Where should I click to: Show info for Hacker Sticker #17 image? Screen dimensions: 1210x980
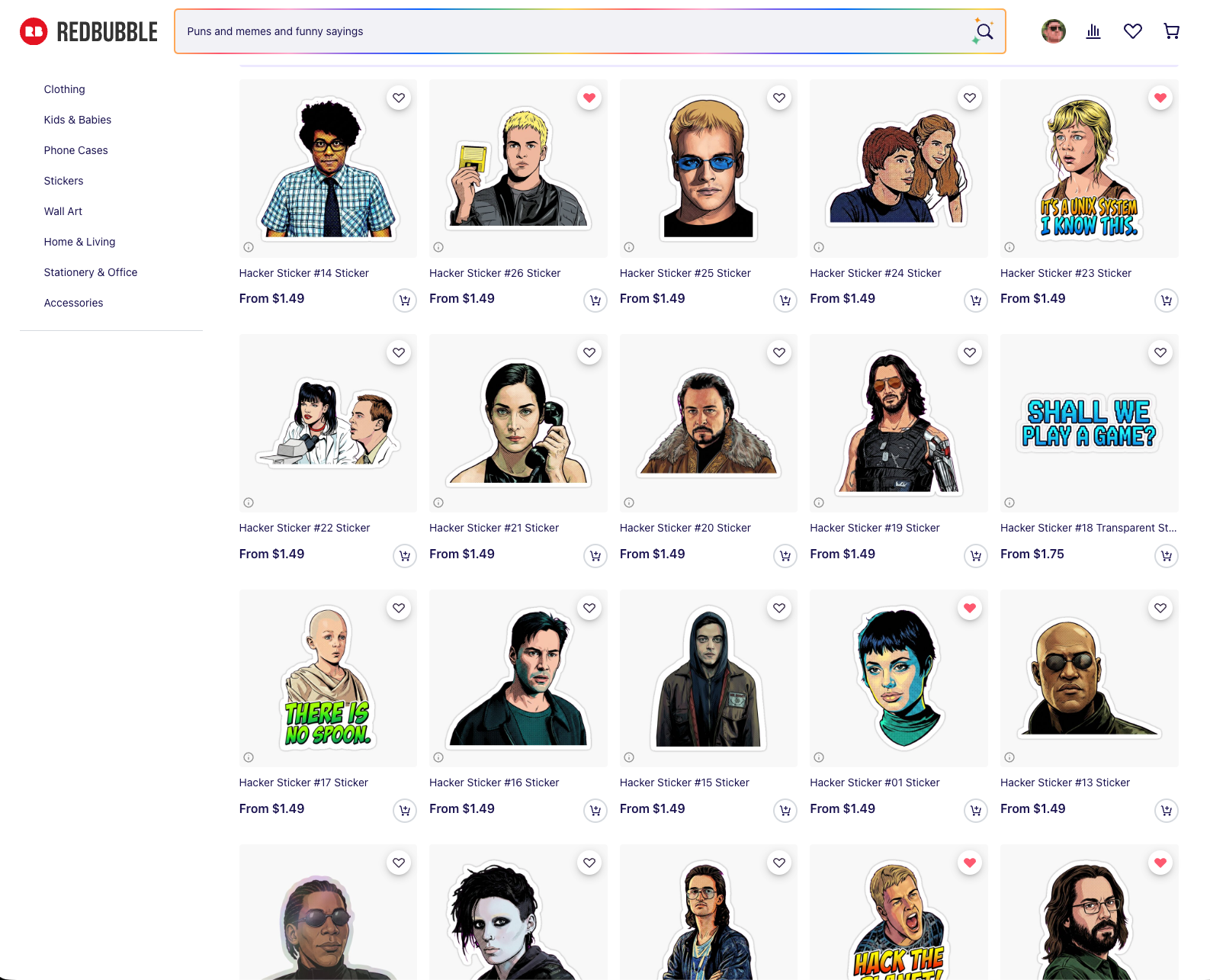tap(249, 757)
